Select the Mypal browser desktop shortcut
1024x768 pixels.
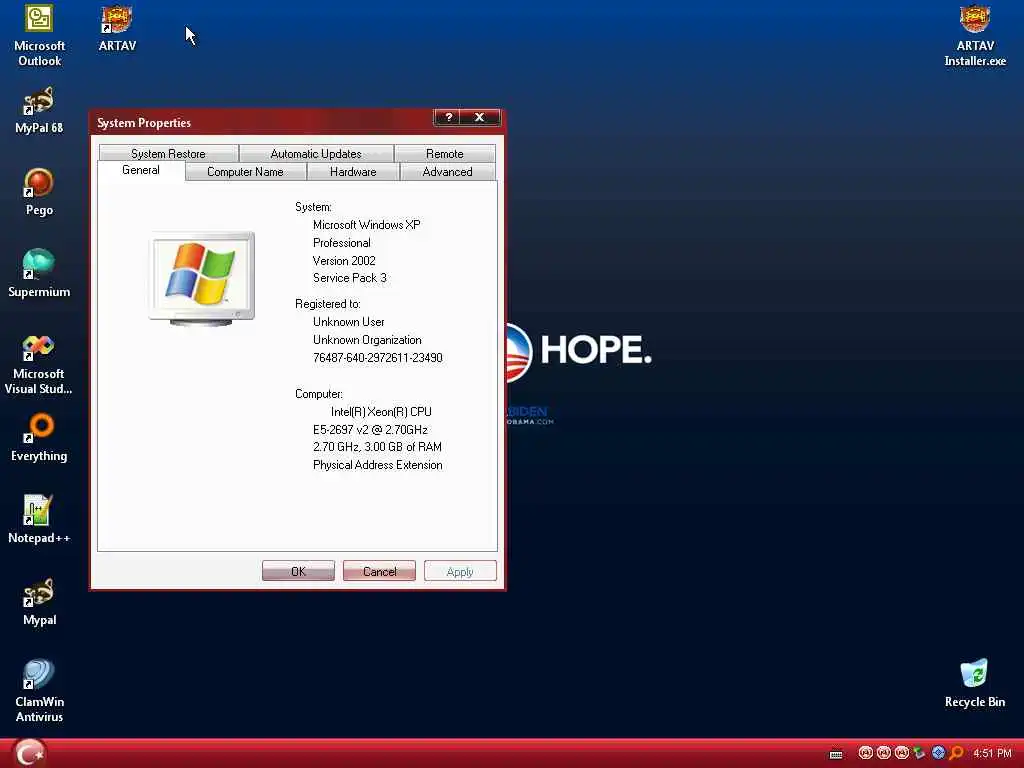point(39,601)
